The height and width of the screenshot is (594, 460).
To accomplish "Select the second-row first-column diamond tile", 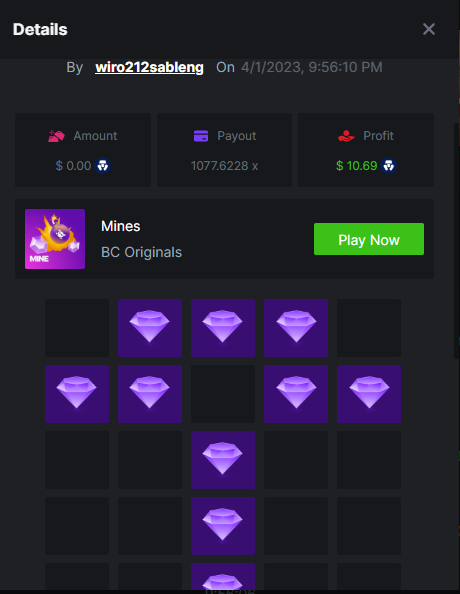I will tap(77, 394).
